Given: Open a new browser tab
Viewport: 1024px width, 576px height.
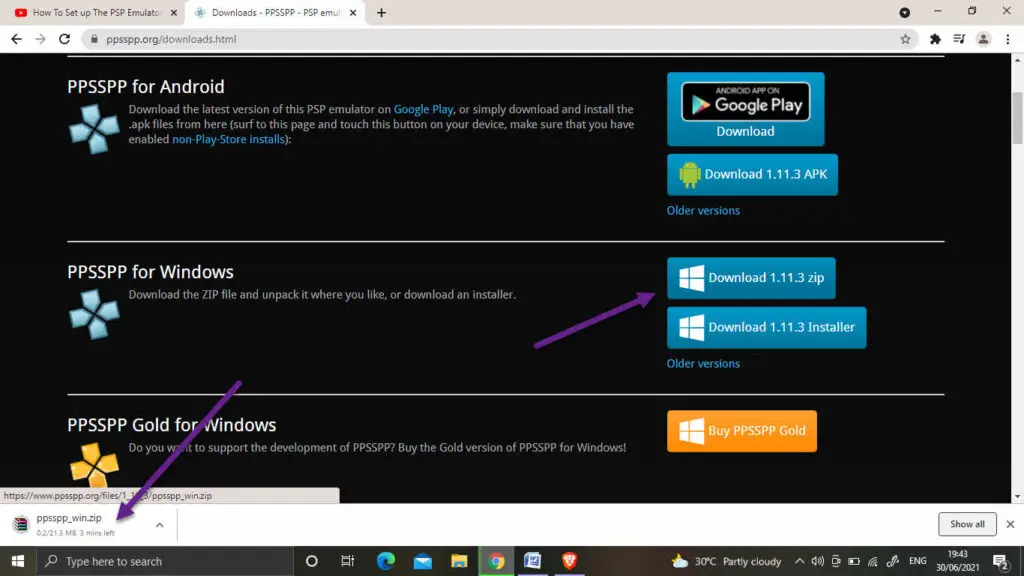Looking at the screenshot, I should [x=381, y=12].
